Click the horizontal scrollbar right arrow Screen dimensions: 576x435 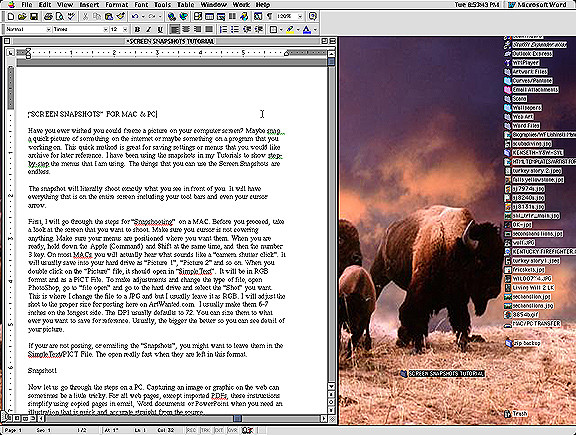[x=324, y=418]
